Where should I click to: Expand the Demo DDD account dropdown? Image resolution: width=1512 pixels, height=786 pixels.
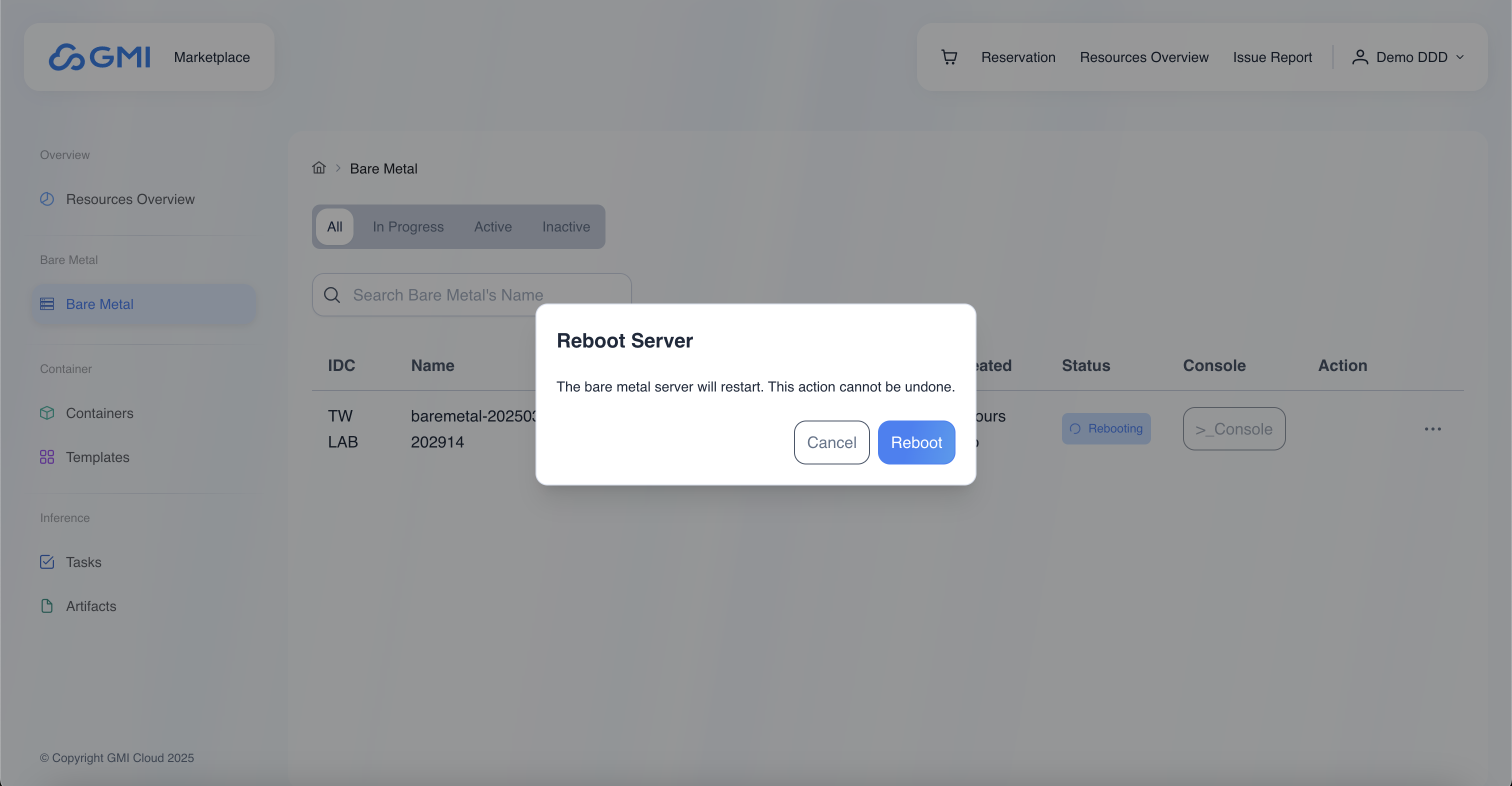pos(1460,57)
